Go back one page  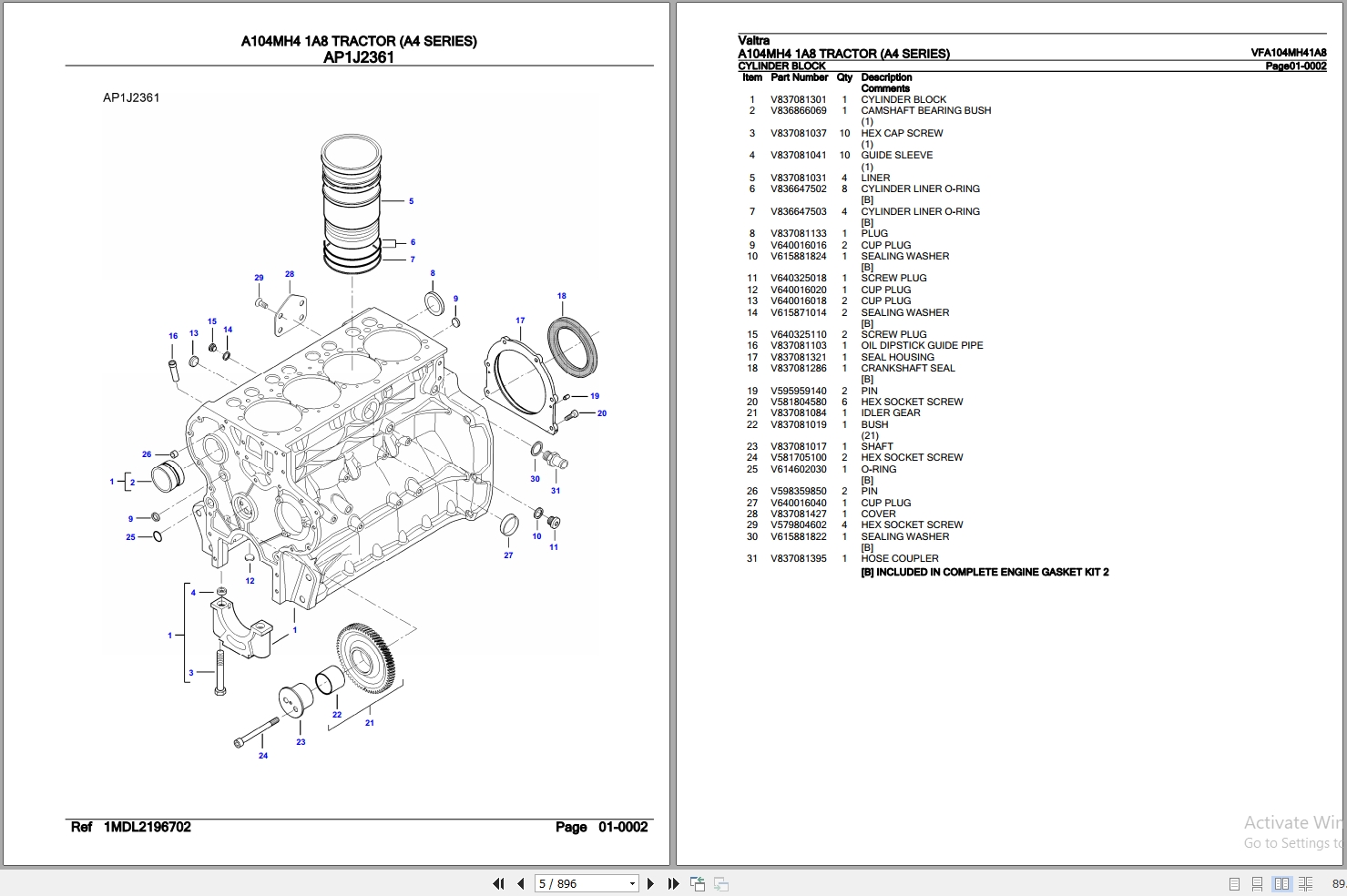[520, 883]
